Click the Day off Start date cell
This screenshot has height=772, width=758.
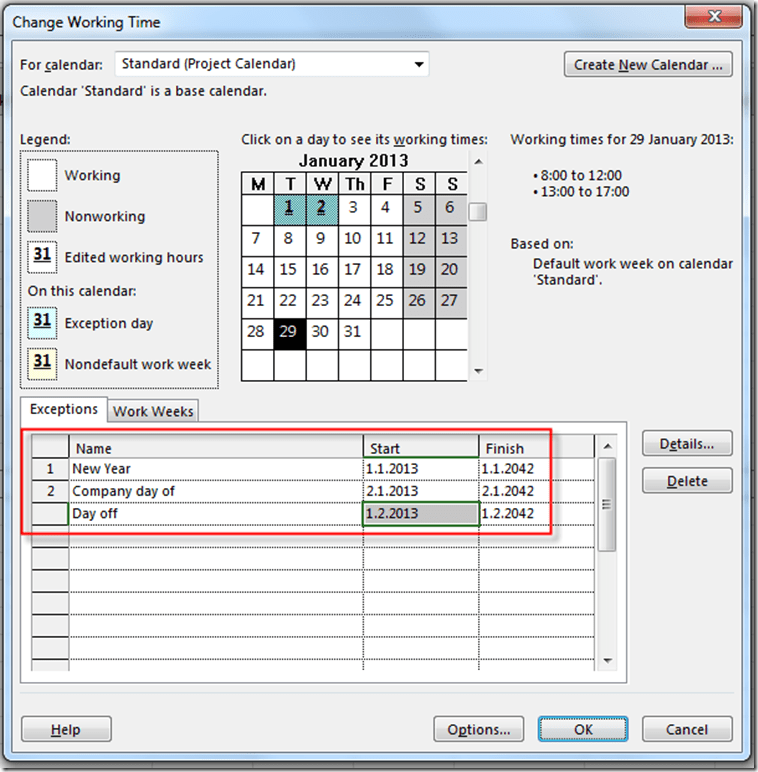coord(420,514)
